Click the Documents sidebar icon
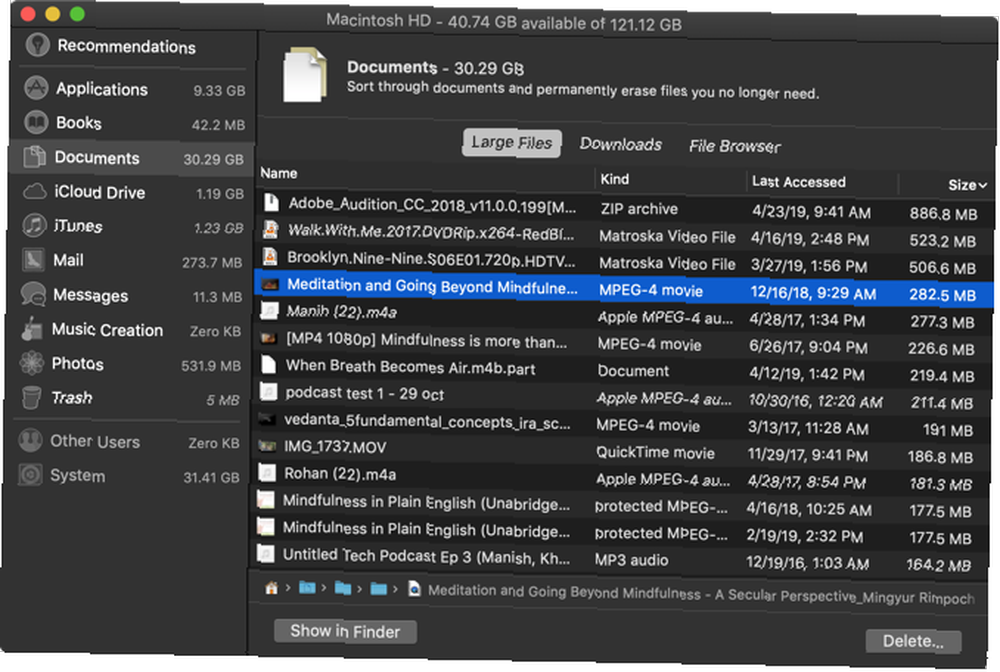This screenshot has height=672, width=1000. 34,157
